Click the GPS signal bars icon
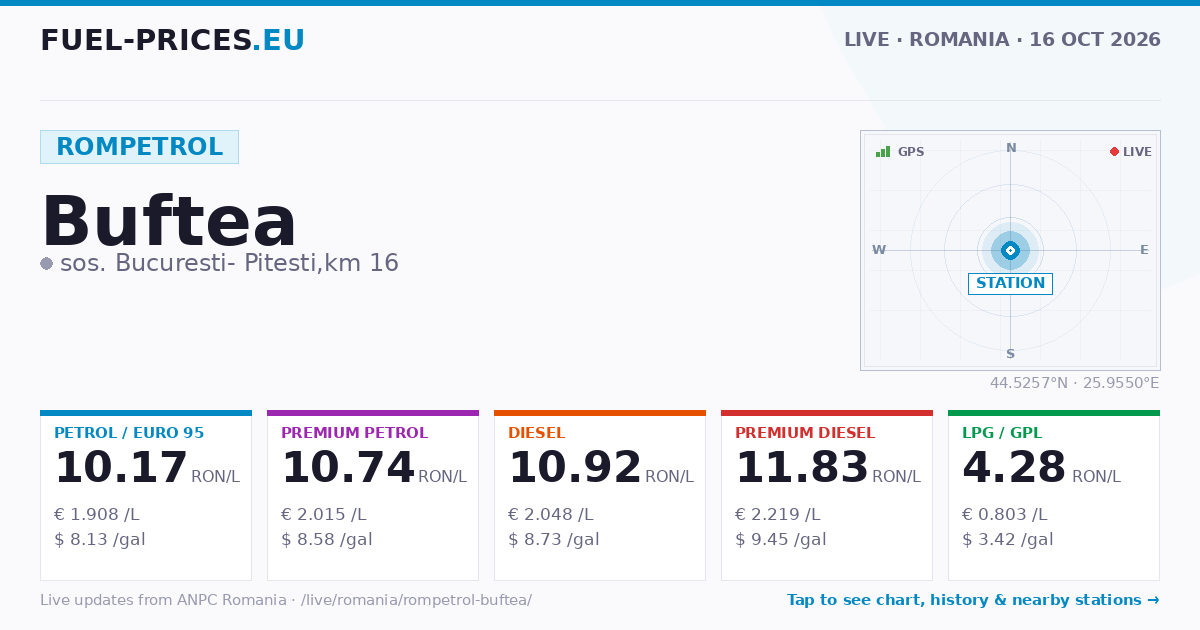The image size is (1200, 630). coord(883,152)
